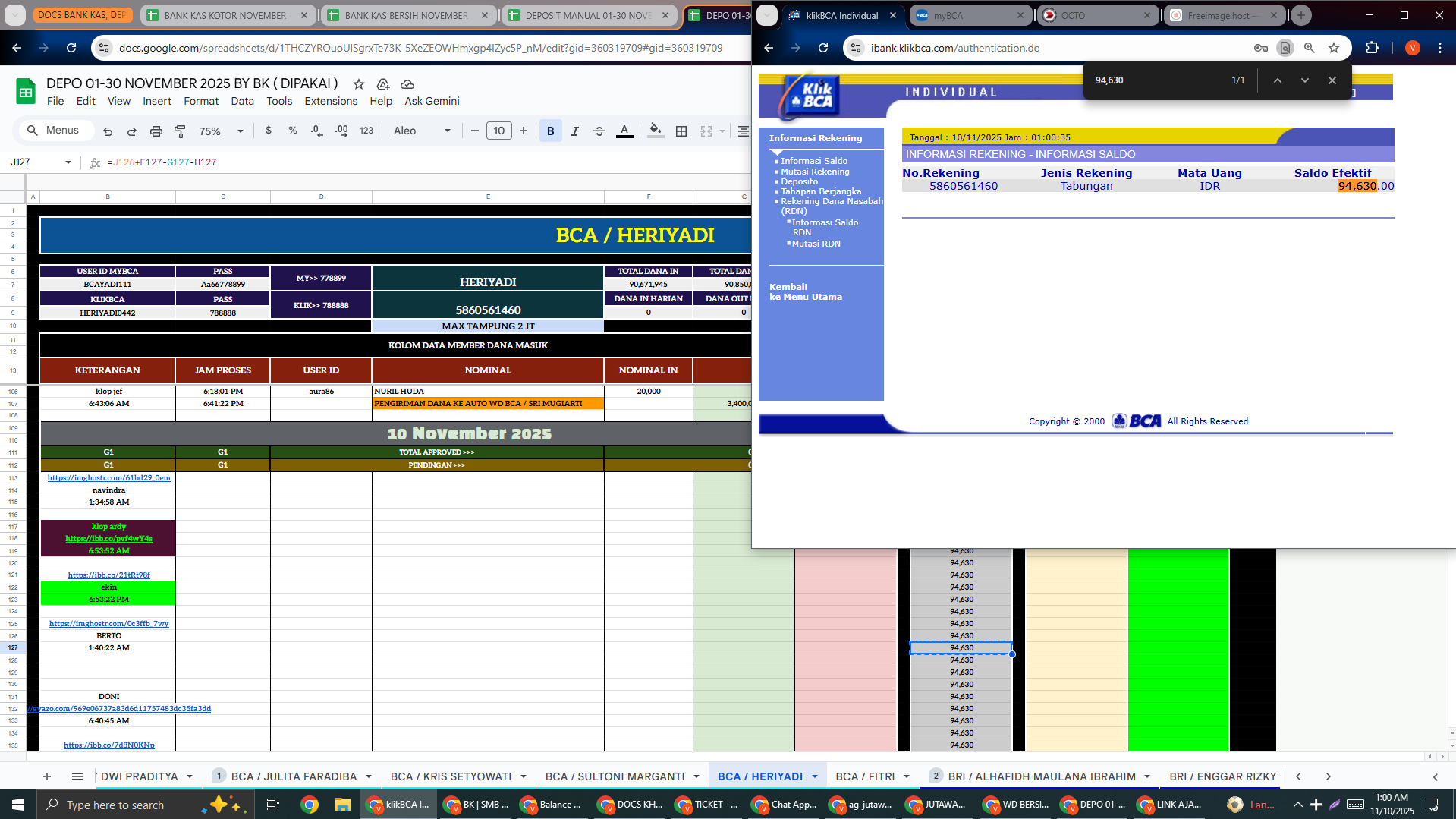The image size is (1456, 819).
Task: Open the File menu in Sheets
Action: pos(55,101)
